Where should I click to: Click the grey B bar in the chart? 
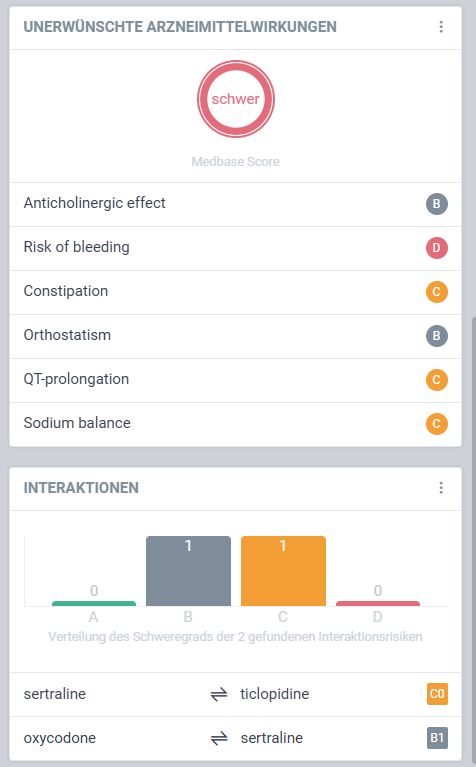tap(188, 571)
